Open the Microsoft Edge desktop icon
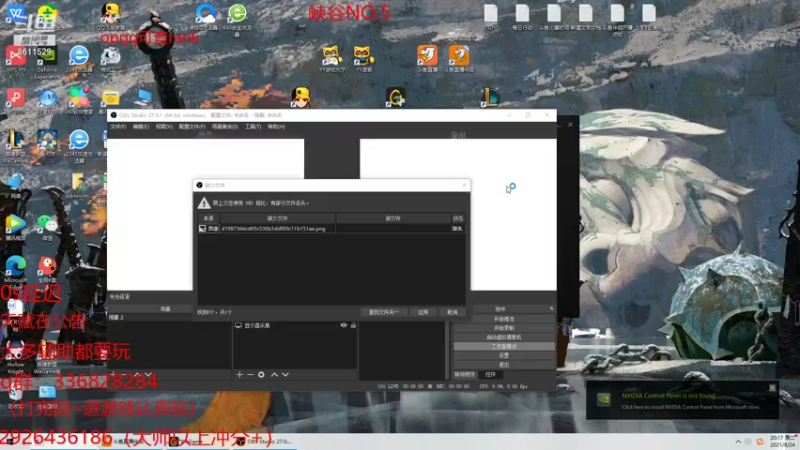Screen dimensions: 800x450 [x=15, y=271]
